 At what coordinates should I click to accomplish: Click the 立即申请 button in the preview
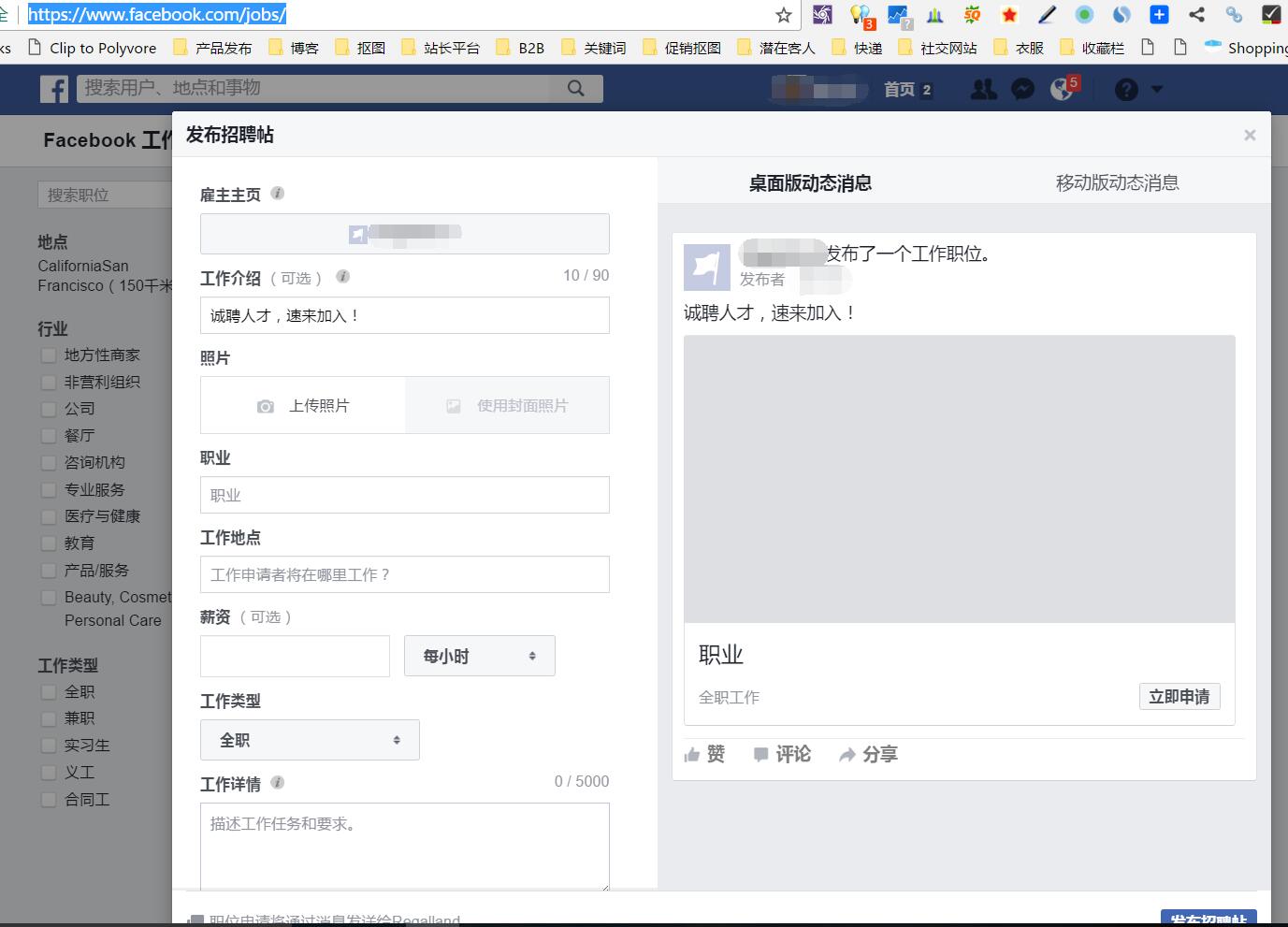(1179, 697)
